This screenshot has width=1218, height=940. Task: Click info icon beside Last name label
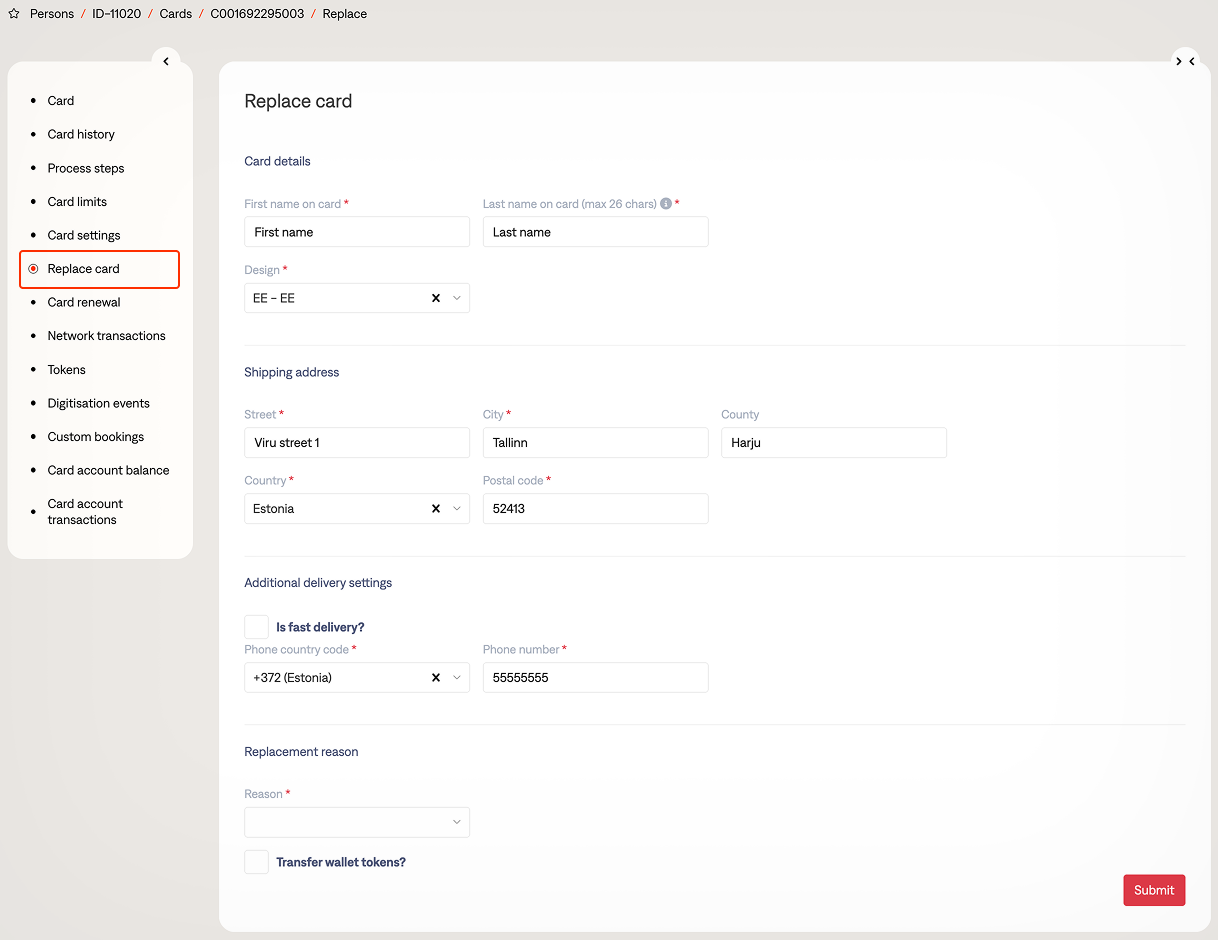click(666, 204)
